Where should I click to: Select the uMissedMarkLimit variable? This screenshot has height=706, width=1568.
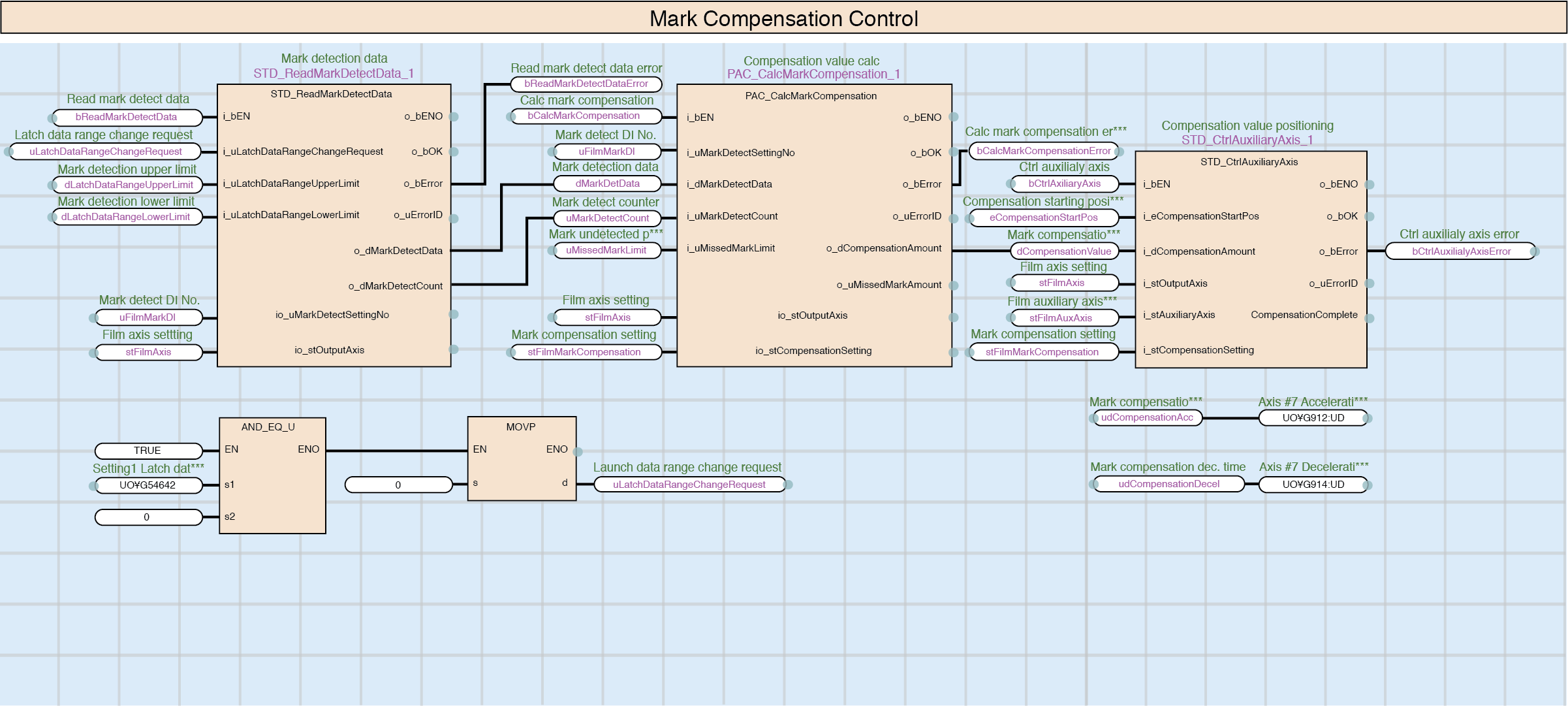pos(606,250)
